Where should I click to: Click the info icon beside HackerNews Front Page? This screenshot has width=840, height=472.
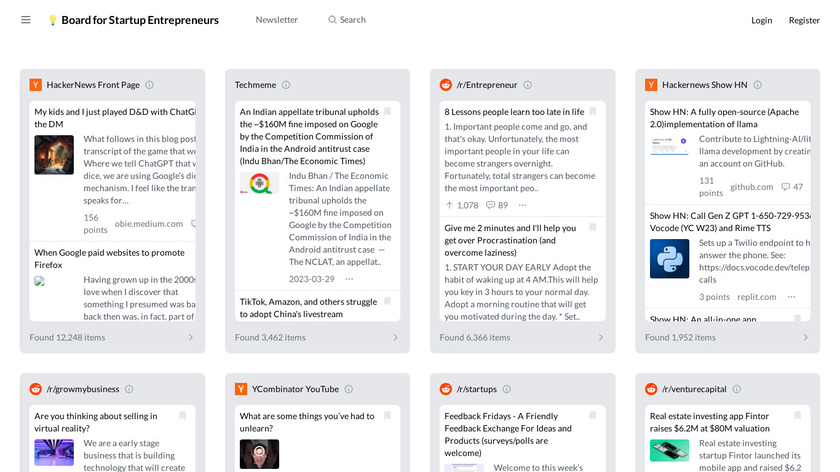click(x=150, y=85)
